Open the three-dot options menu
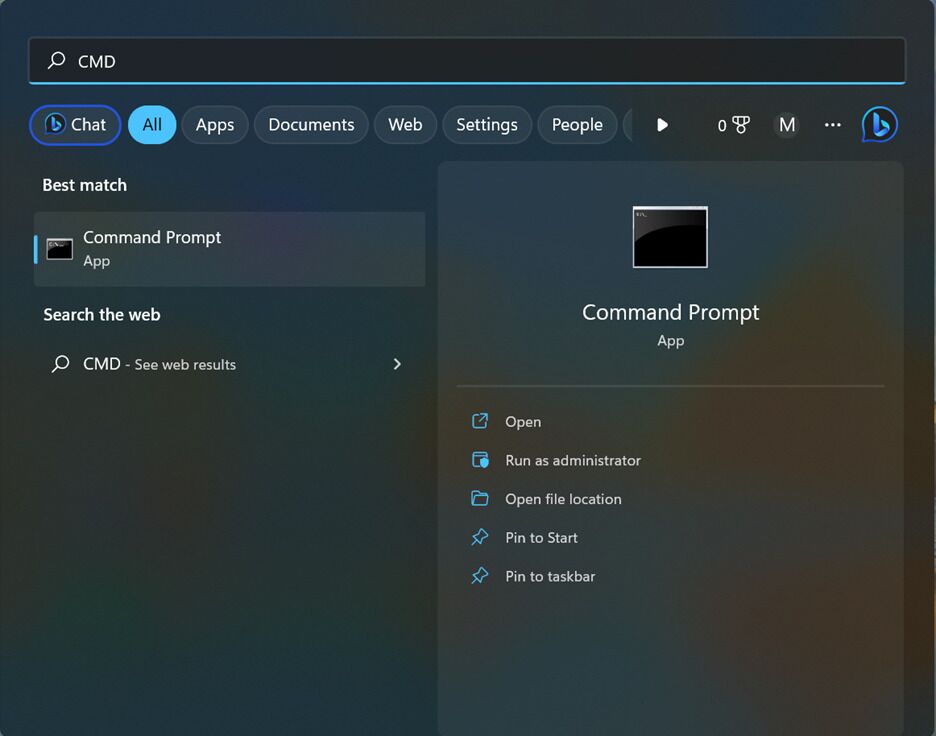 click(833, 125)
